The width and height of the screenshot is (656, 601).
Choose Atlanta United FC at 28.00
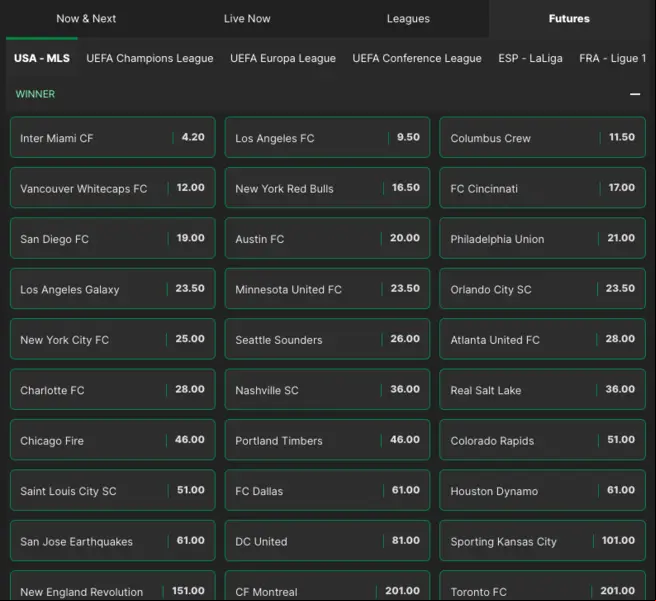542,339
